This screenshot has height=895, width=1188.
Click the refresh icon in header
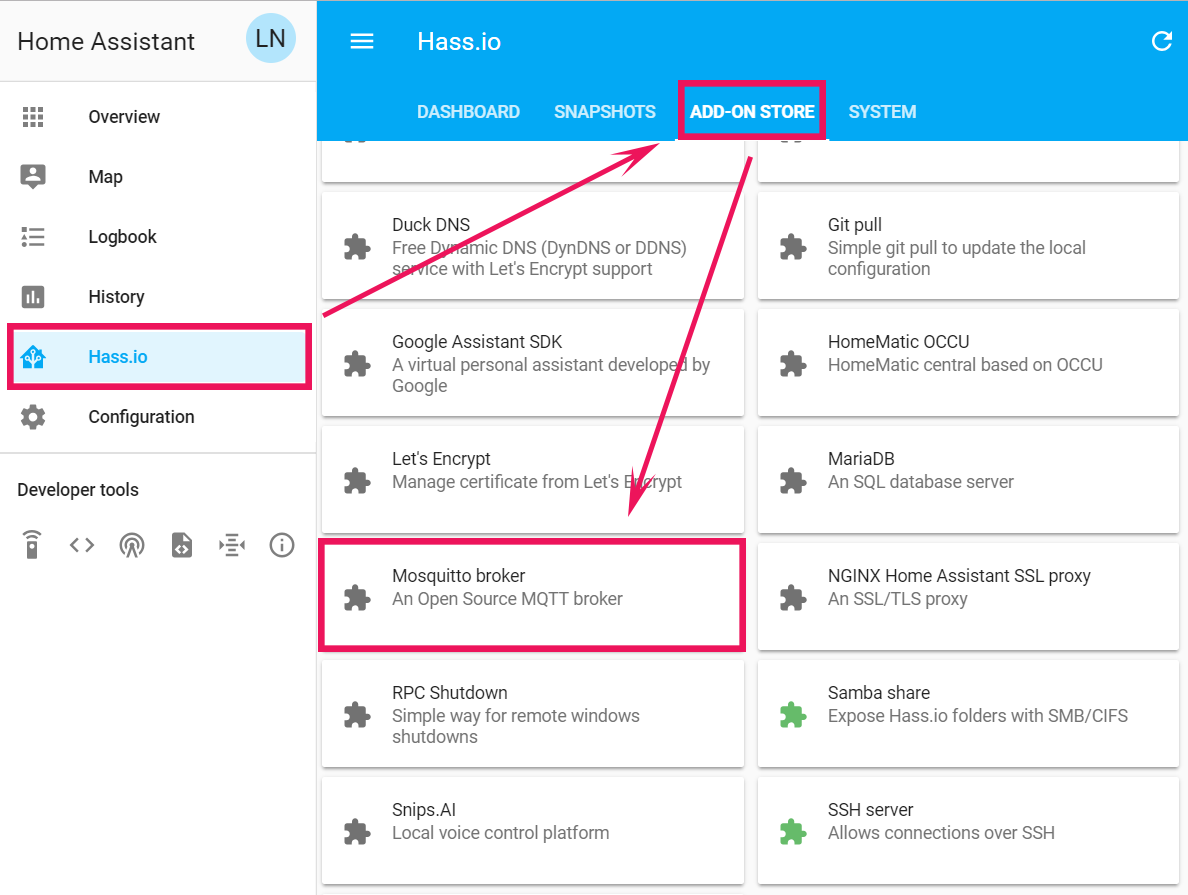tap(1161, 41)
